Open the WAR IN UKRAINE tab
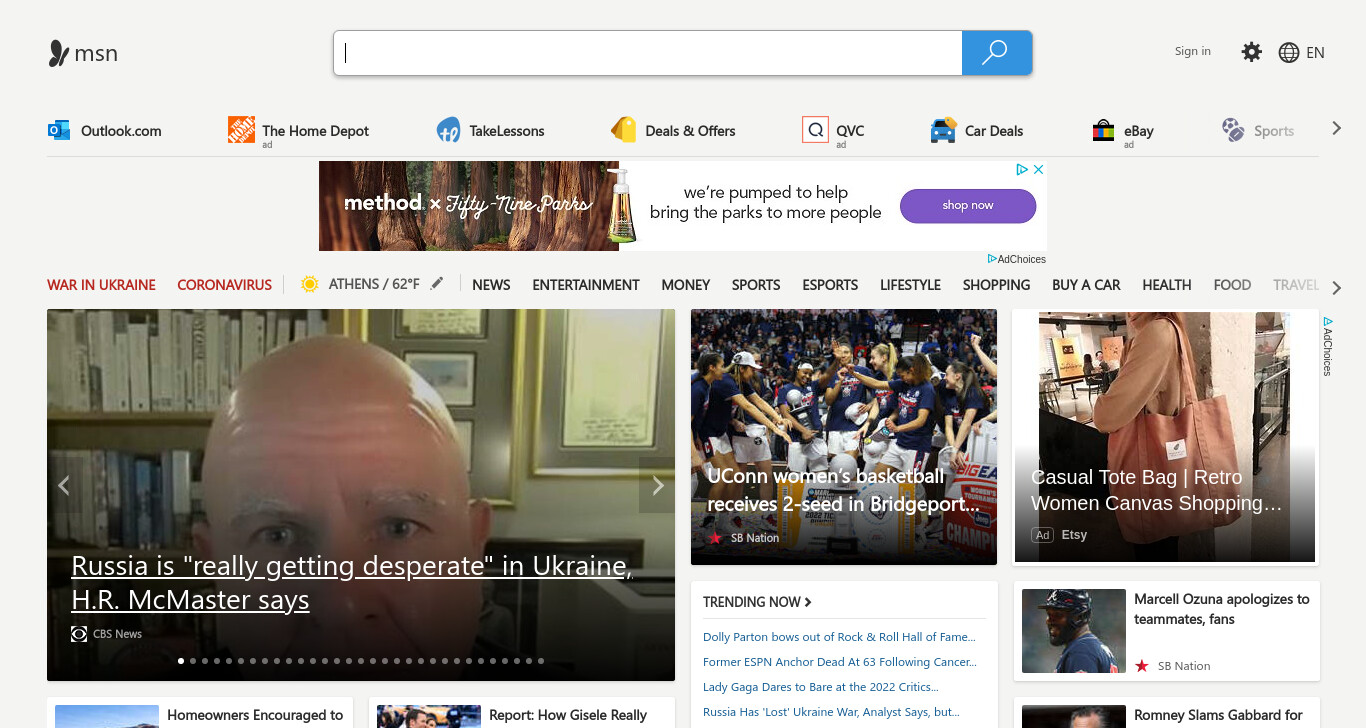This screenshot has width=1366, height=728. pyautogui.click(x=101, y=285)
